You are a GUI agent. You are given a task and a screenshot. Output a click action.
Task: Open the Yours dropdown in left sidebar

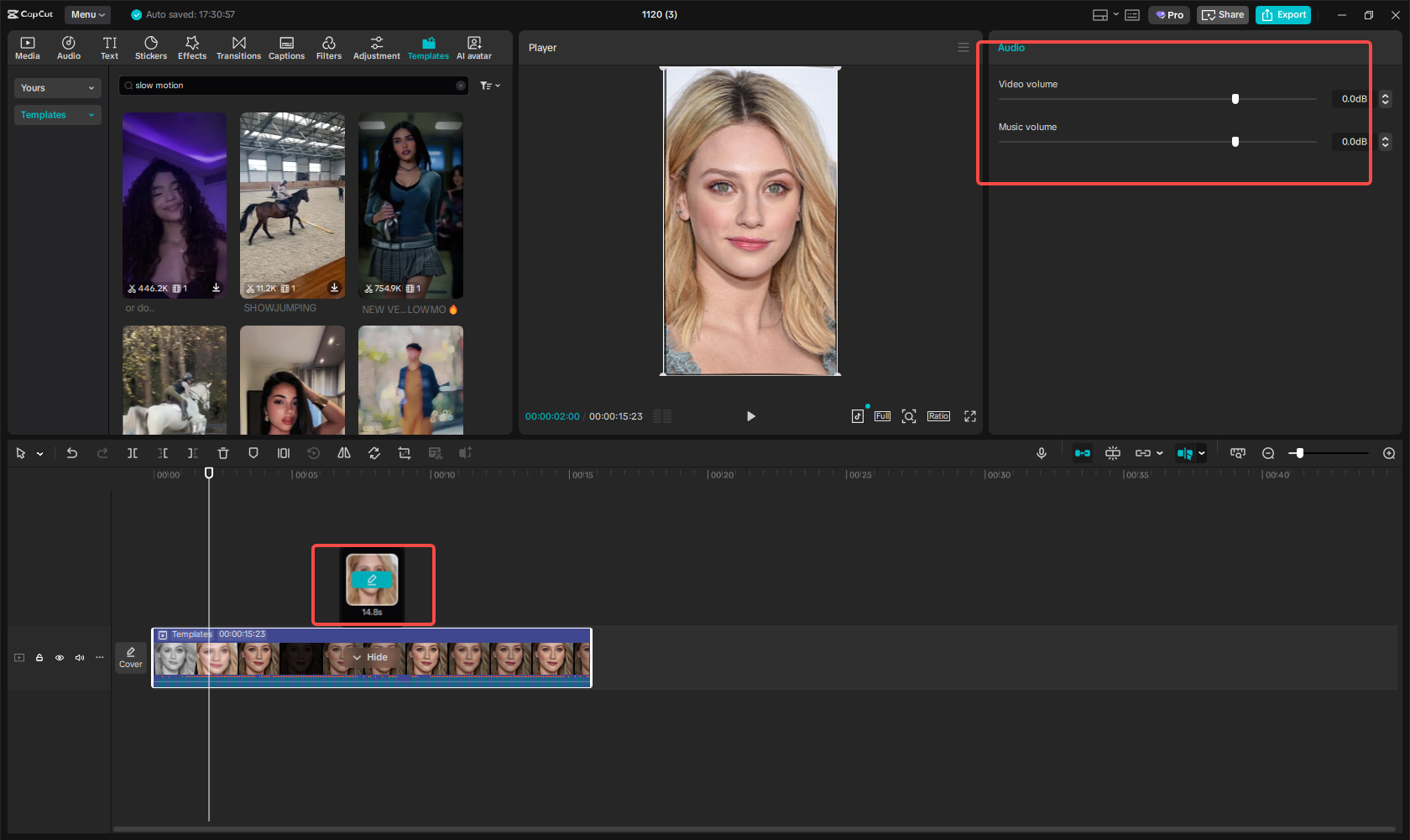click(57, 87)
